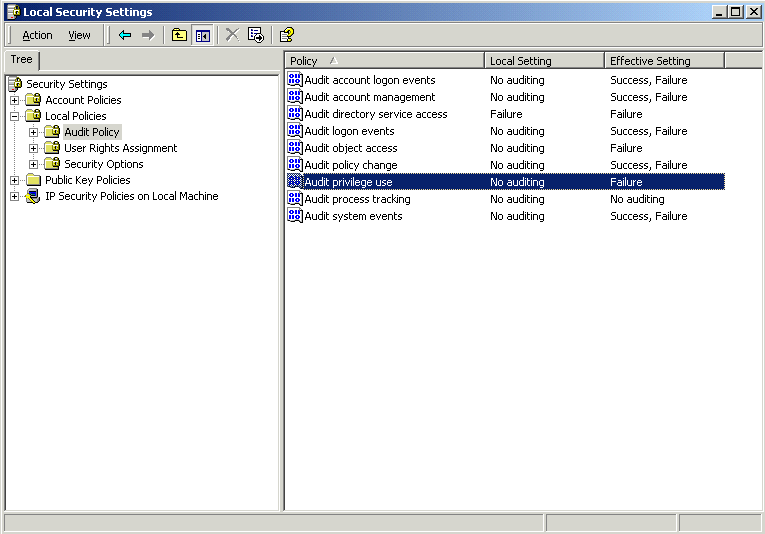This screenshot has width=765, height=534.
Task: Click the Back arrow toolbar icon
Action: point(125,35)
